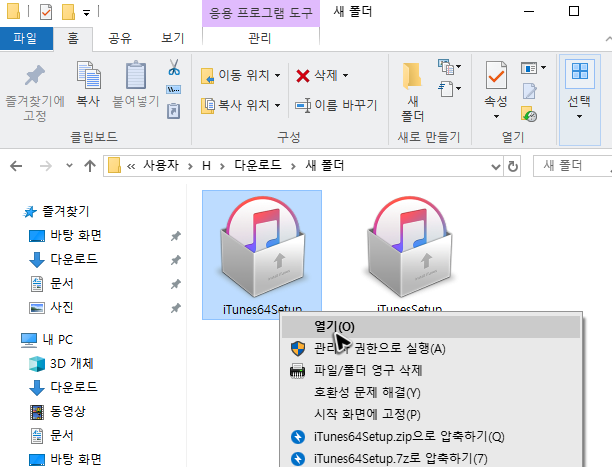The height and width of the screenshot is (467, 612).
Task: Click the refresh button
Action: (x=513, y=166)
